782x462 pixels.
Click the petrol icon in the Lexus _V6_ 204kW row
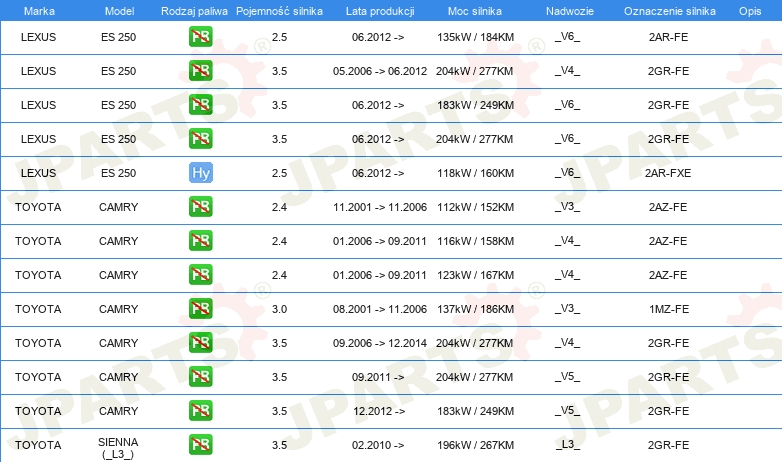coord(200,139)
